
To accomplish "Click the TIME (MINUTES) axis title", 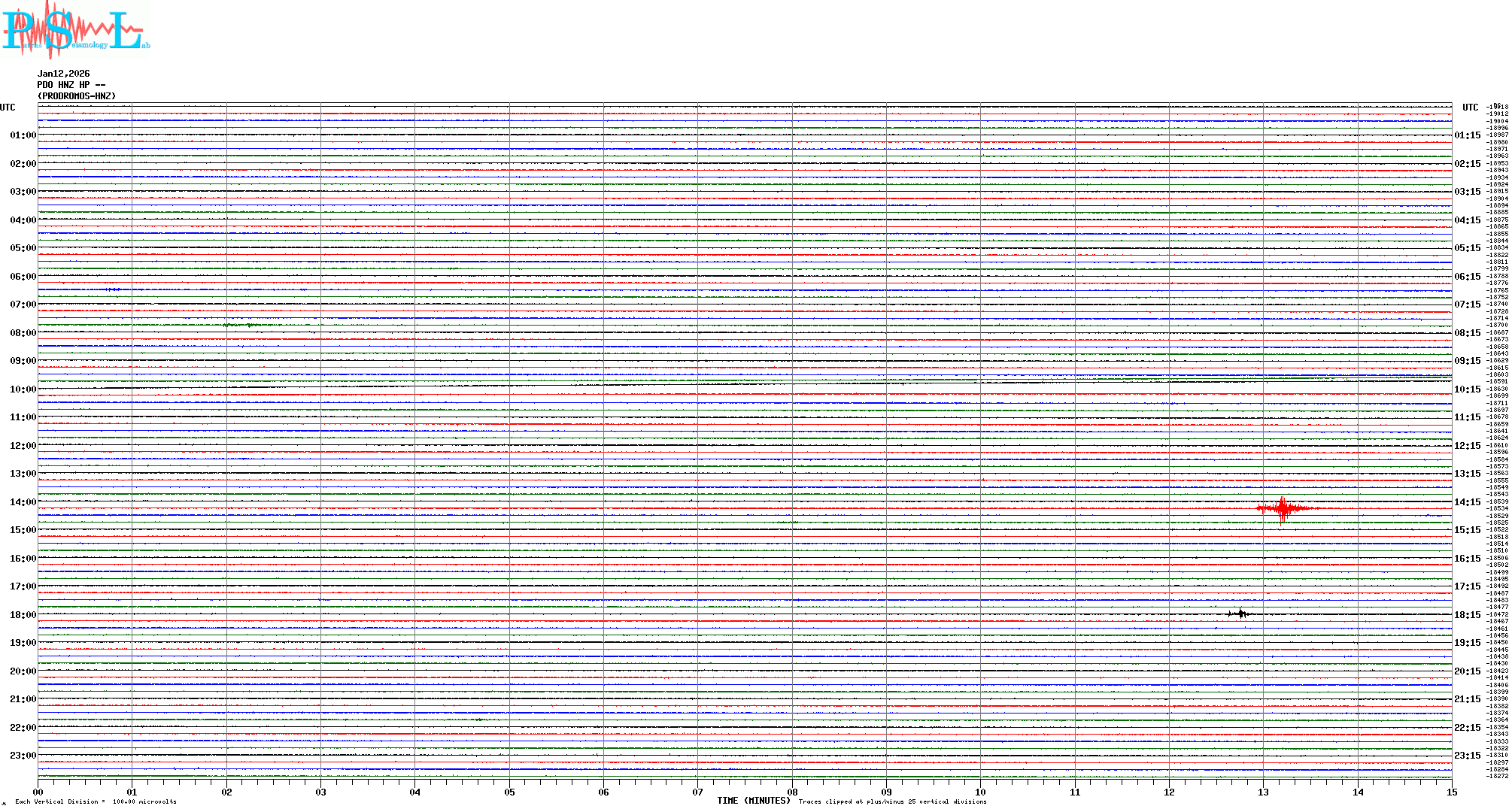I will pos(753,801).
